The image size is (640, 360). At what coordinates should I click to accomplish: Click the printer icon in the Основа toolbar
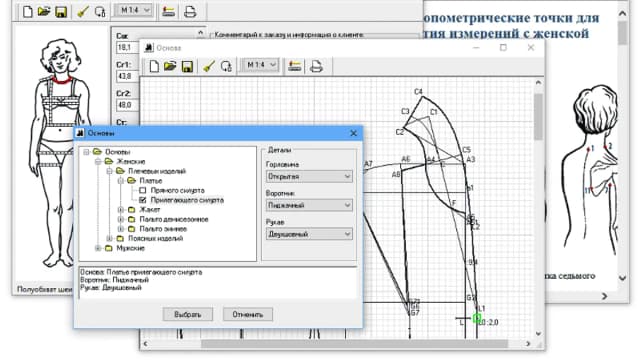[x=316, y=66]
